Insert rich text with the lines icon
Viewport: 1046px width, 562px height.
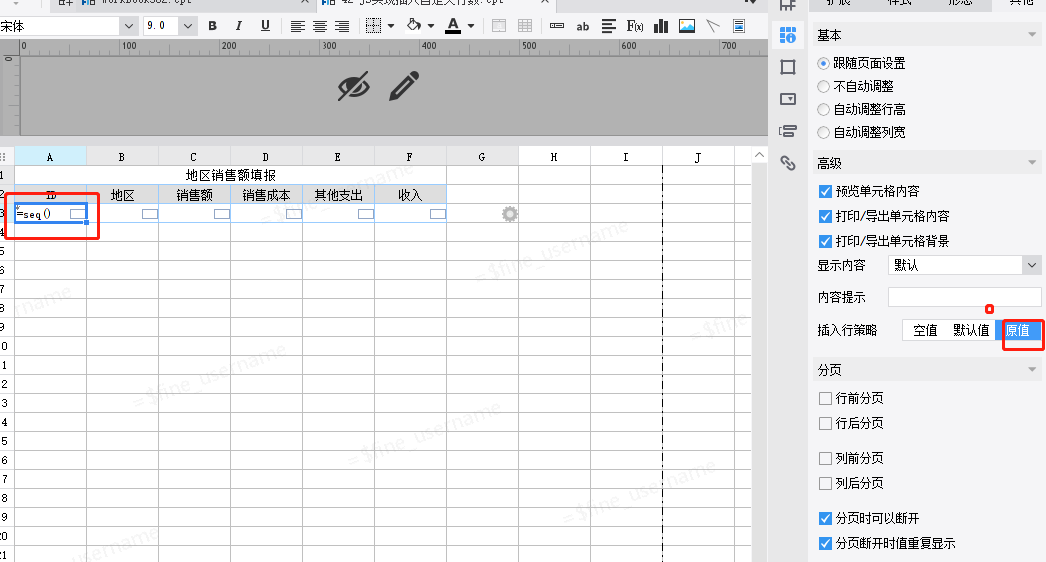tap(608, 26)
